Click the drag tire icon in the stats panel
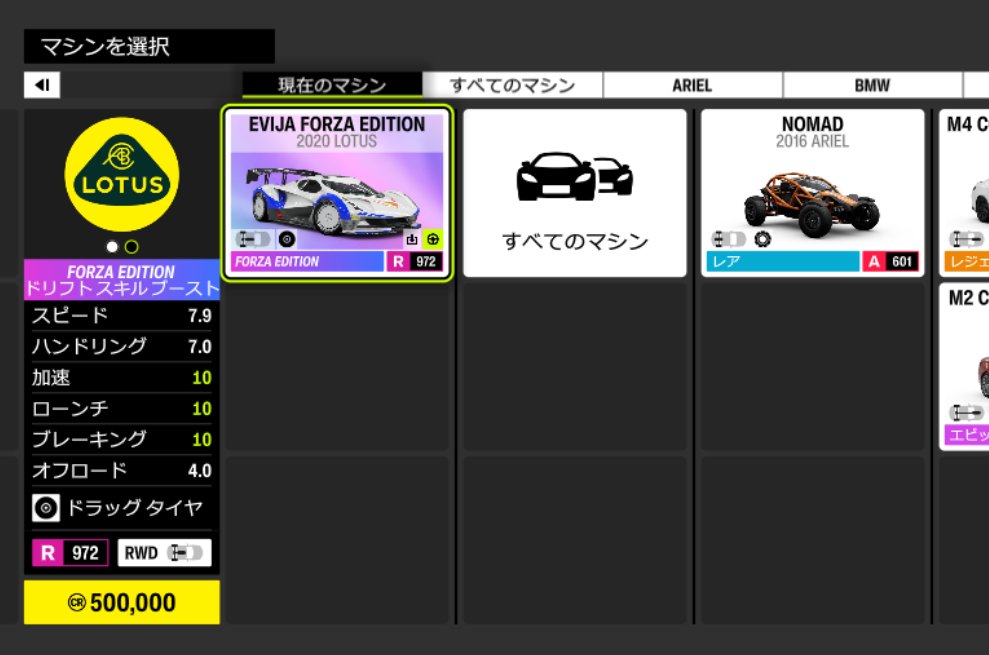Image resolution: width=989 pixels, height=655 pixels. 46,508
